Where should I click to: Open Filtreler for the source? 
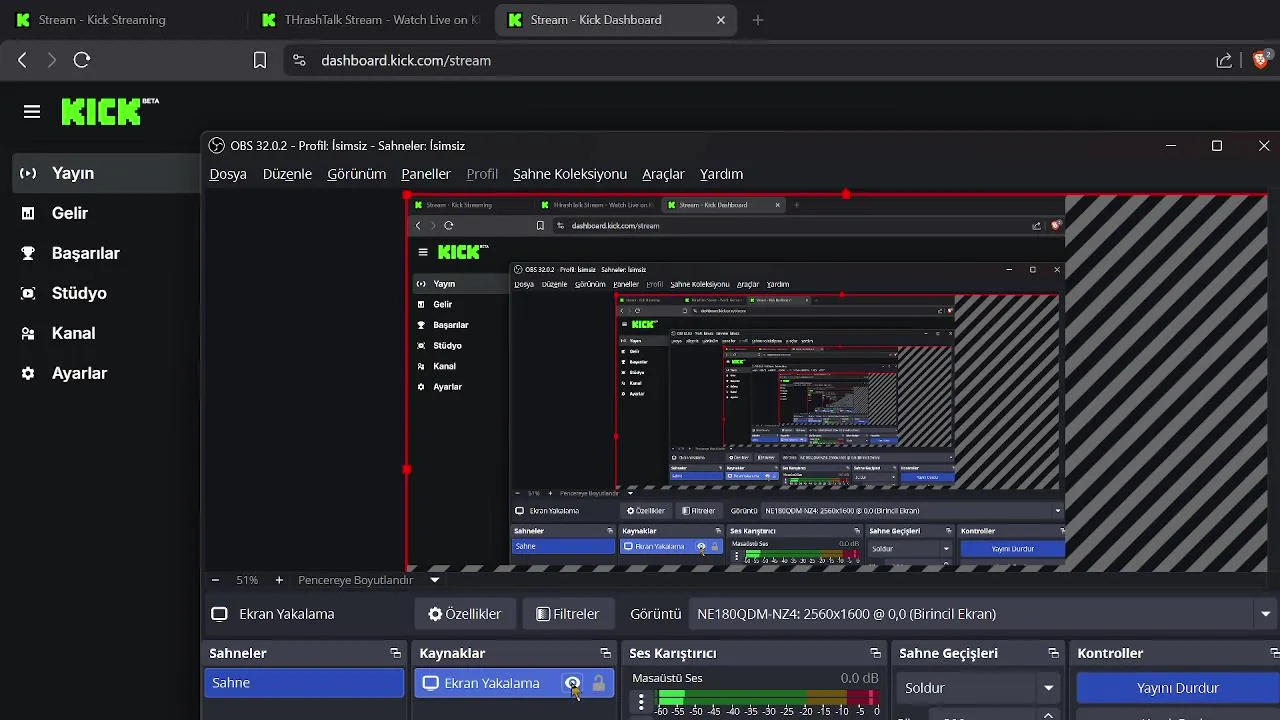tap(568, 614)
